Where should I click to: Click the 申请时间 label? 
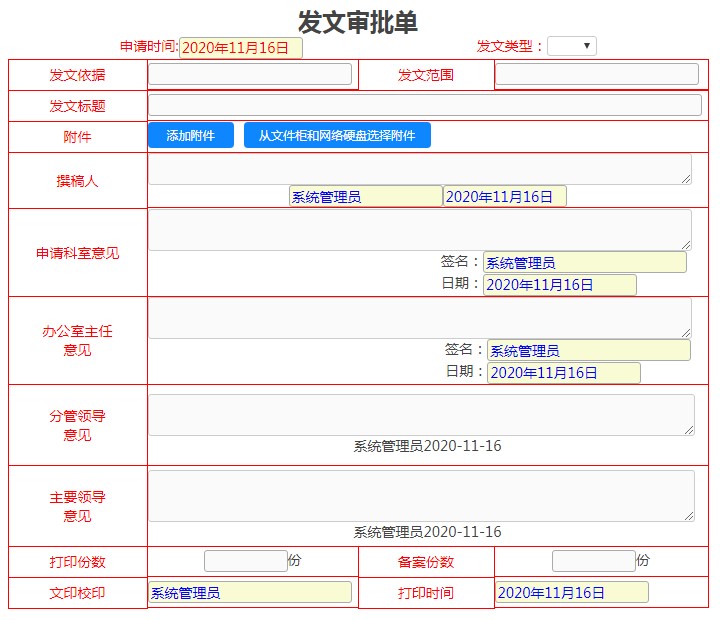tap(149, 46)
